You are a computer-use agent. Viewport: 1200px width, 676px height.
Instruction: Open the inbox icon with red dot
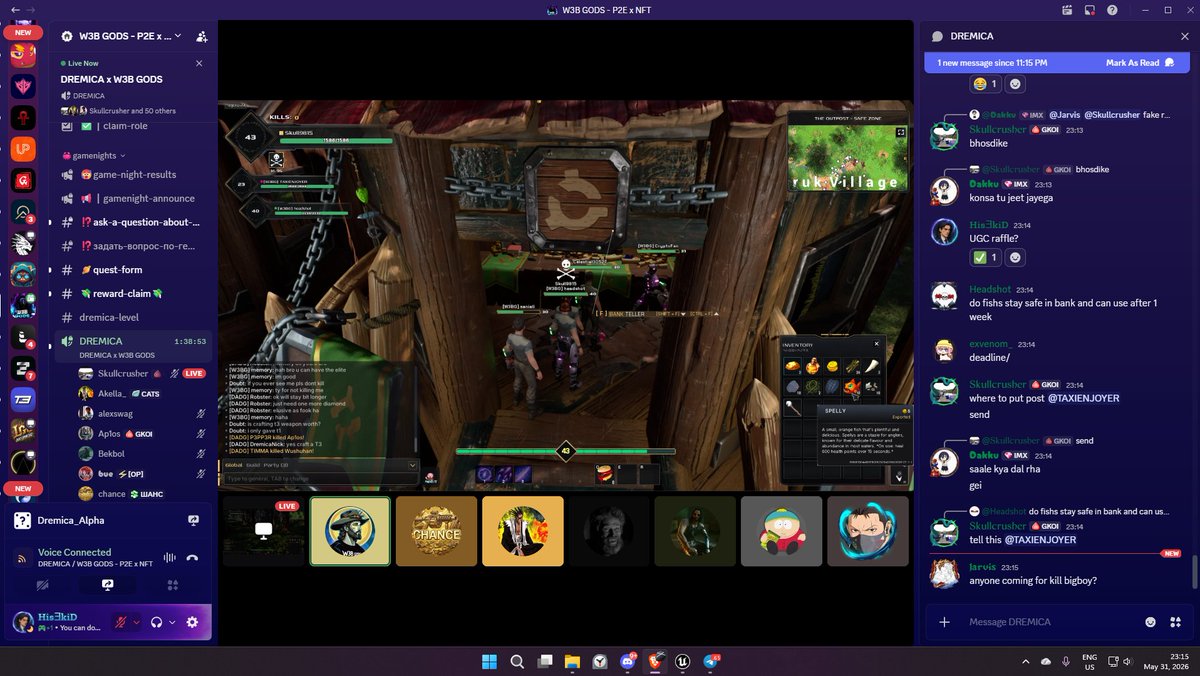point(1090,10)
